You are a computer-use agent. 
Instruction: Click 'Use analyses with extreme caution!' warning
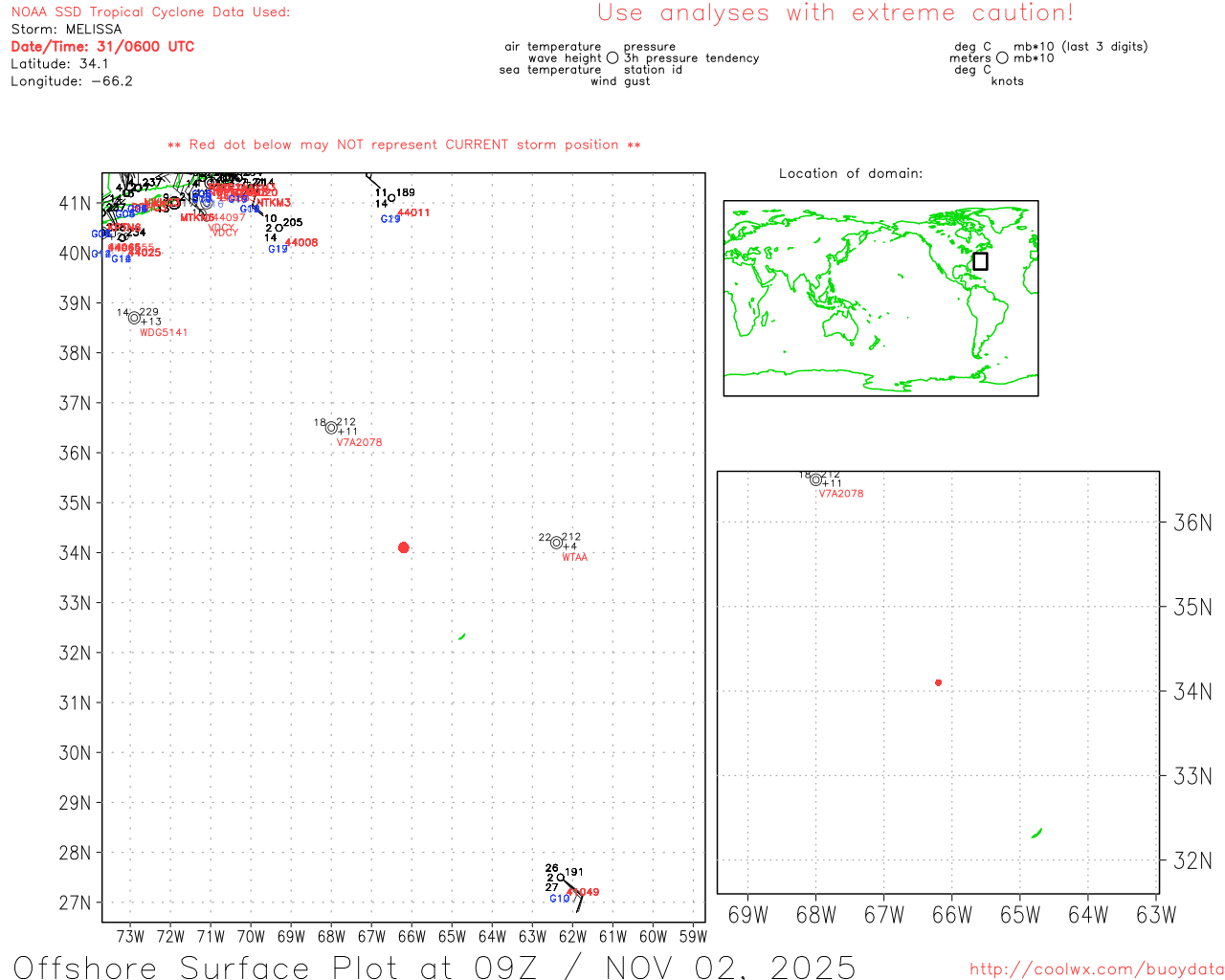pyautogui.click(x=835, y=13)
